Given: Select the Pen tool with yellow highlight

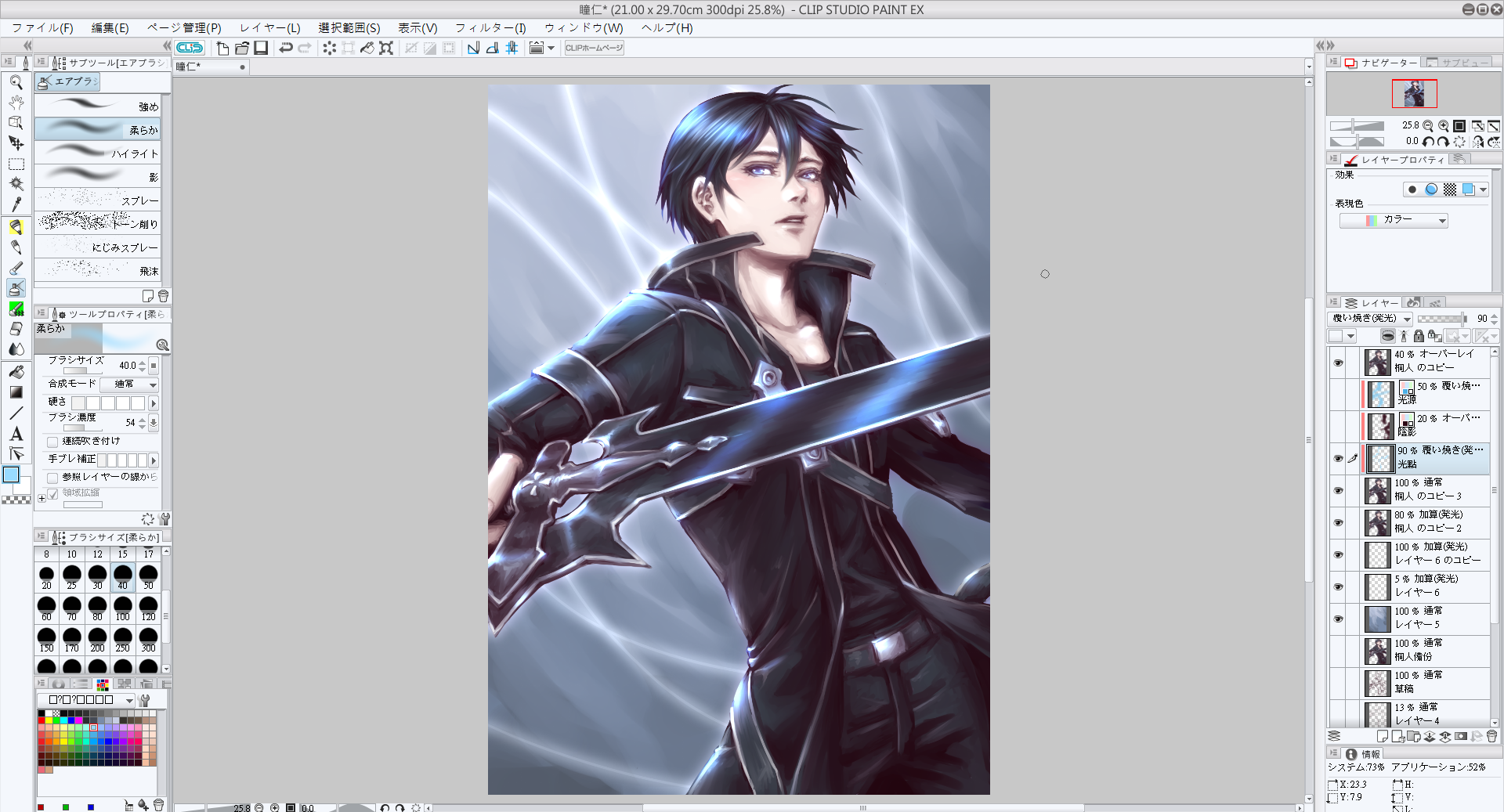Looking at the screenshot, I should (x=16, y=227).
